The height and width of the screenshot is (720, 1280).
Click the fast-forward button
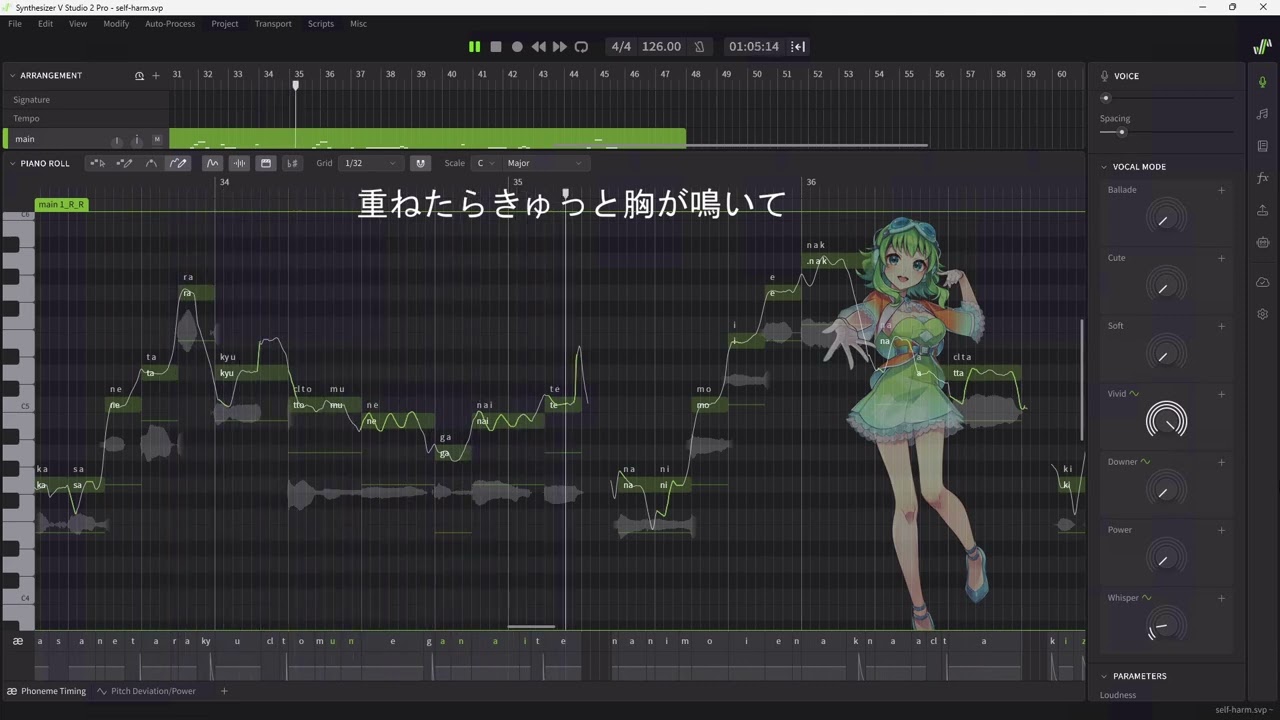click(559, 47)
